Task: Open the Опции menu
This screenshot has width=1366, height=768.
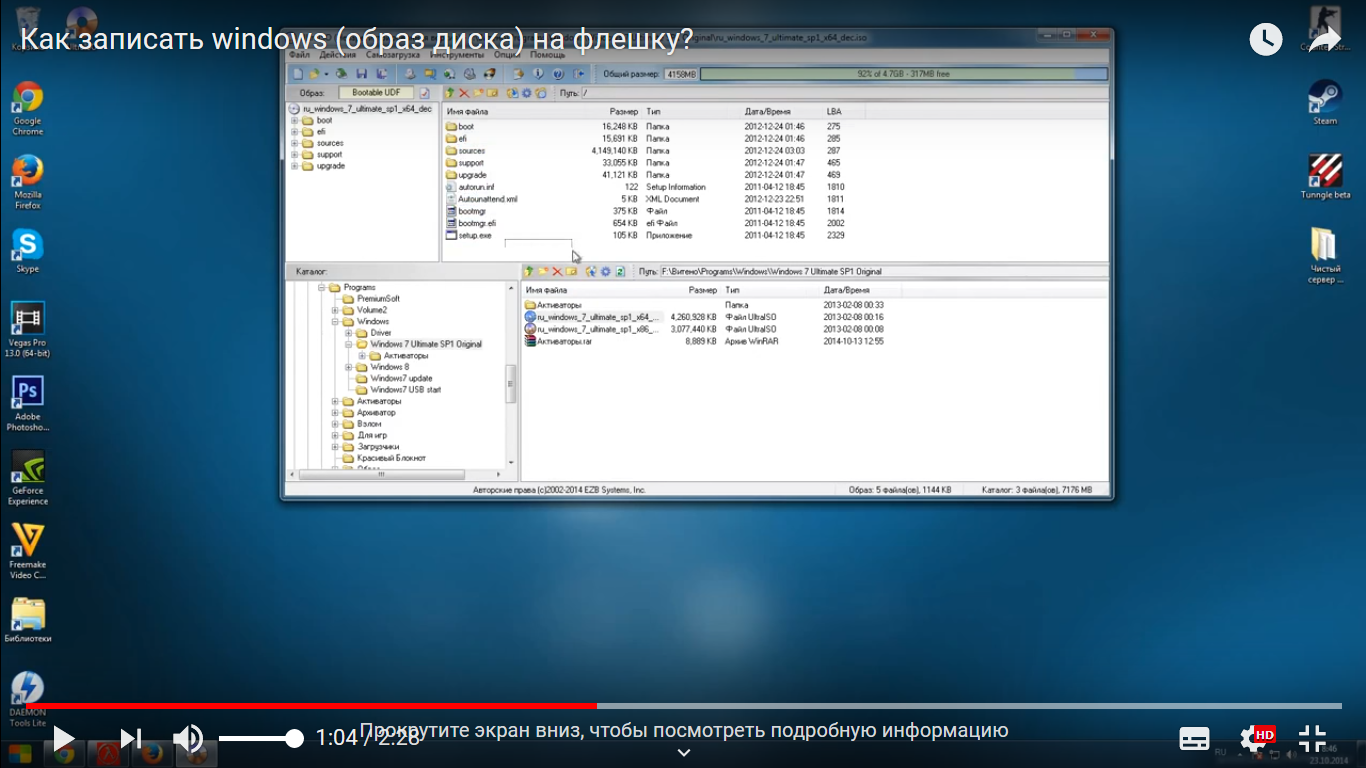Action: (x=507, y=55)
